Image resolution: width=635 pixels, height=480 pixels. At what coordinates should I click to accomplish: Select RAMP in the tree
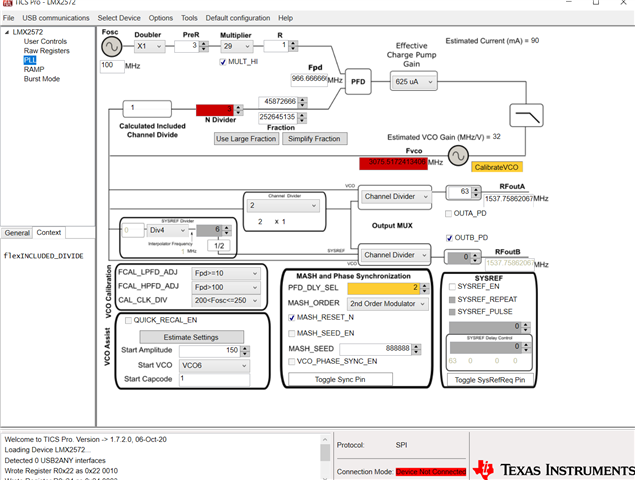click(34, 70)
